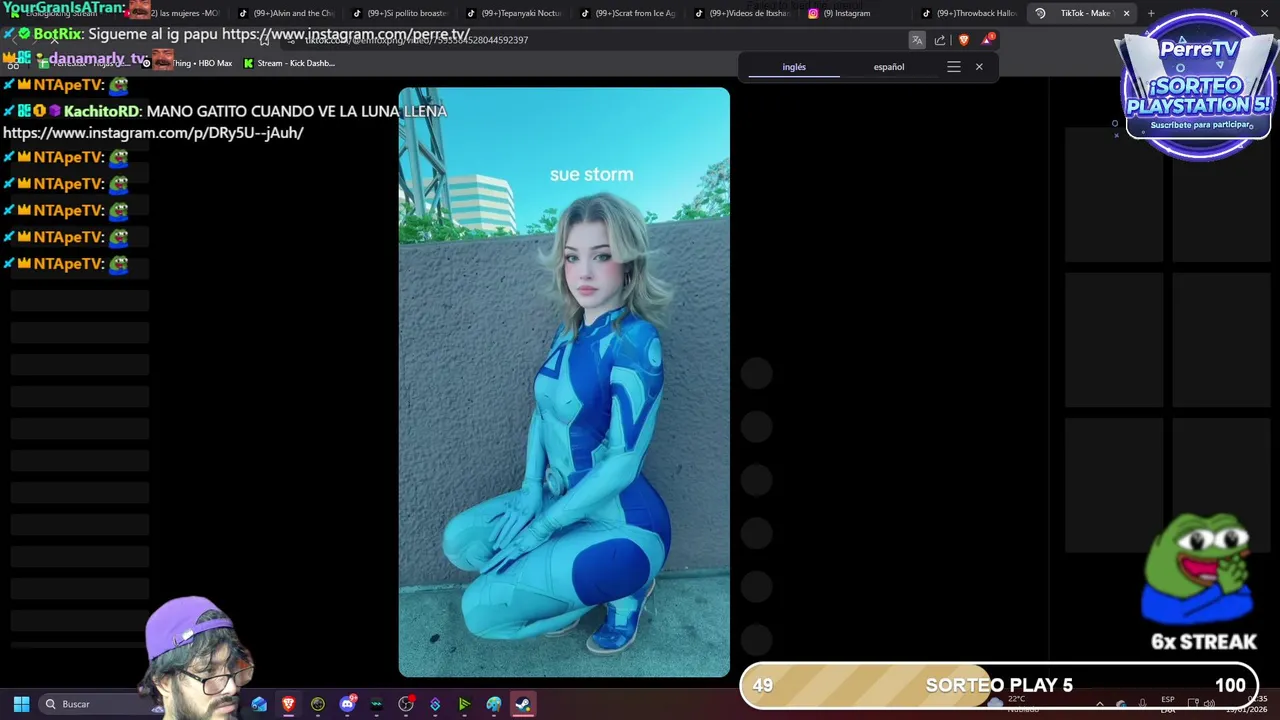Viewport: 1280px width, 720px height.
Task: Open the waveform audio app in taskbar
Action: click(376, 704)
